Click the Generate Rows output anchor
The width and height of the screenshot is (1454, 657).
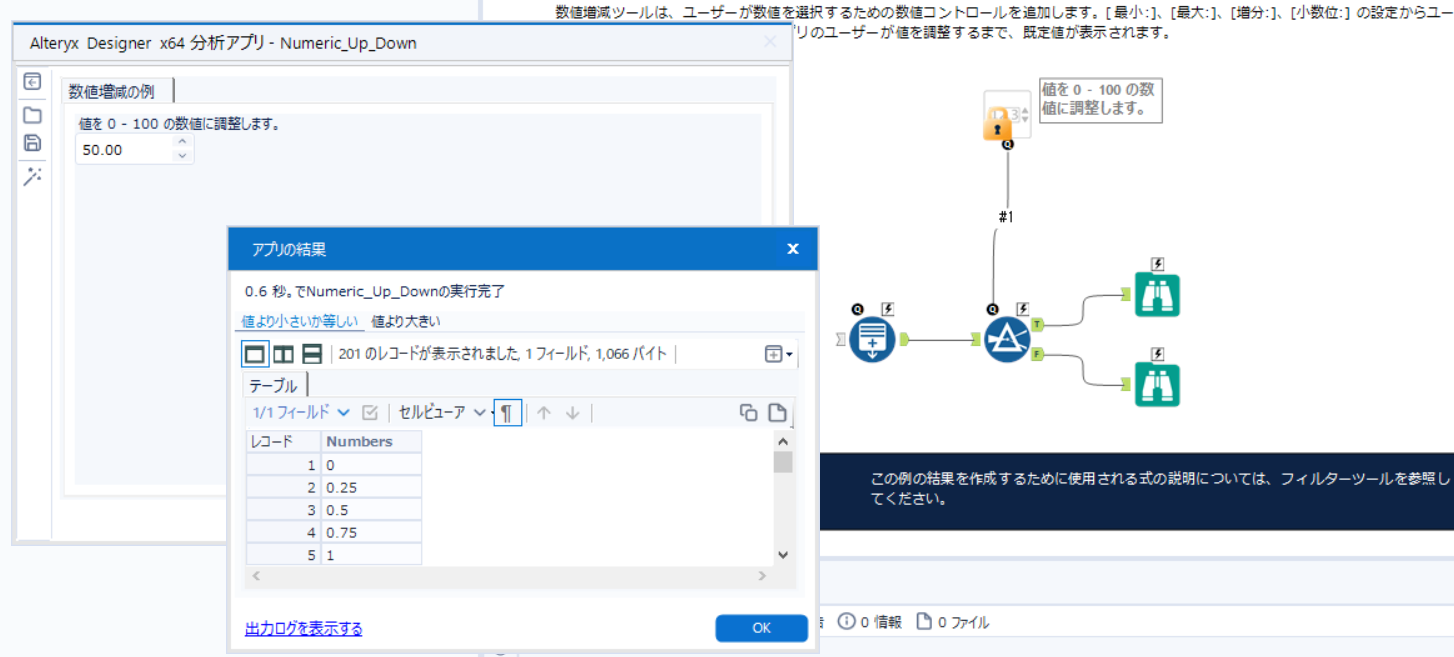pos(904,340)
